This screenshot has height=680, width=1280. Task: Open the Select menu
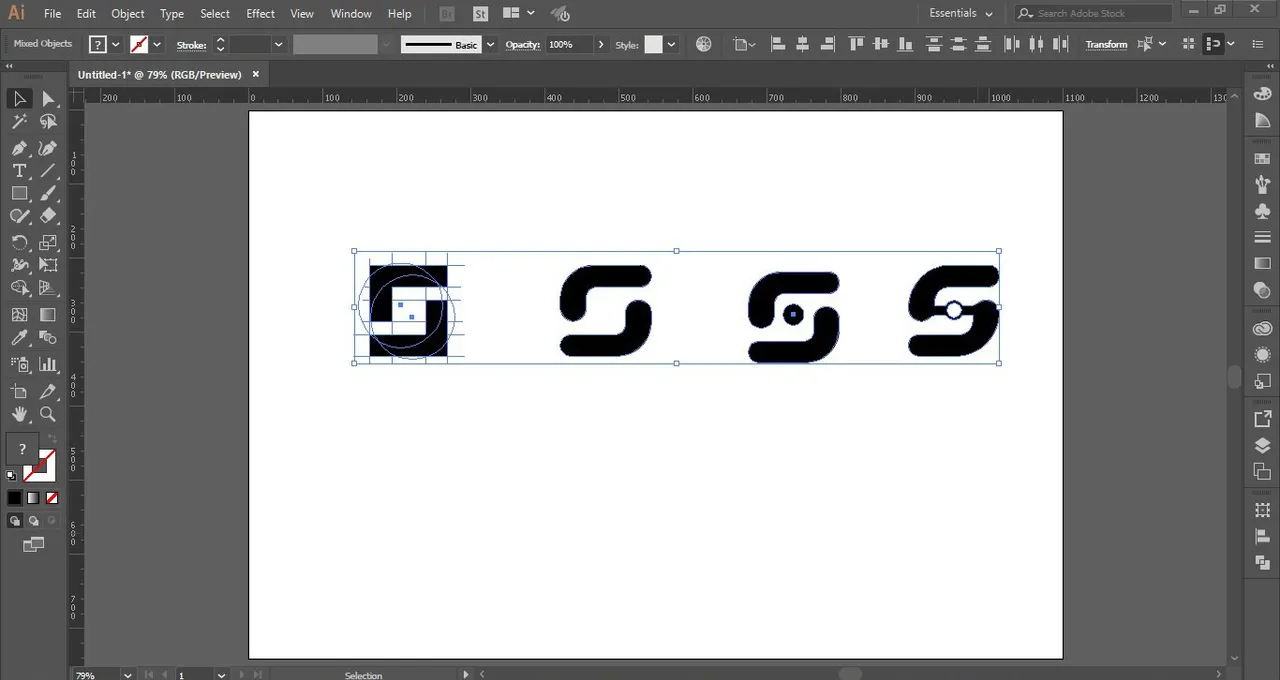coord(215,13)
